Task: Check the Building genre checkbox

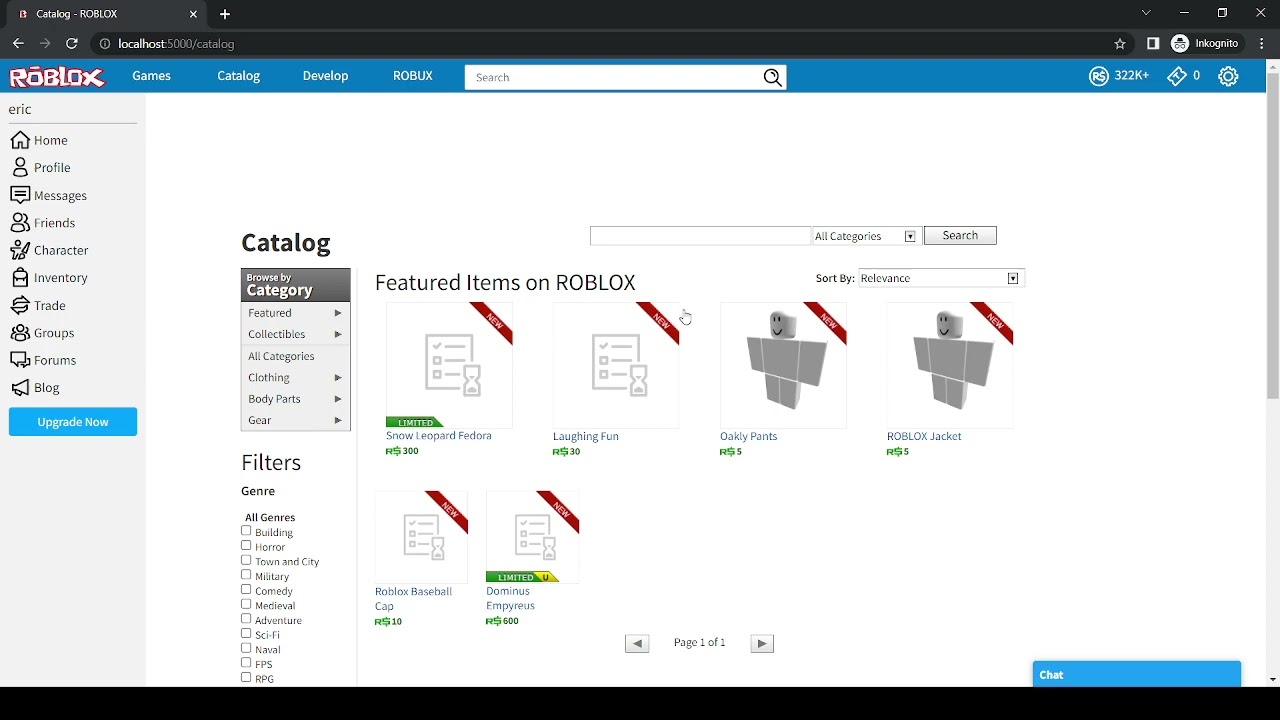Action: (x=246, y=531)
